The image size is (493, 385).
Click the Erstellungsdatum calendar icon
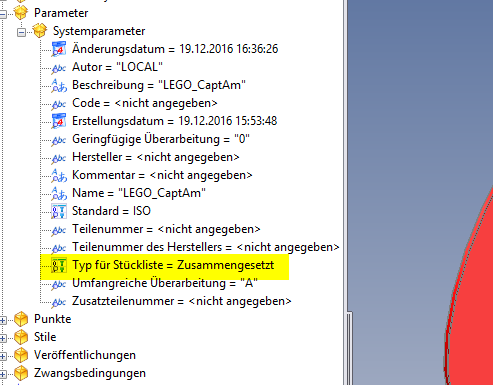coord(59,121)
